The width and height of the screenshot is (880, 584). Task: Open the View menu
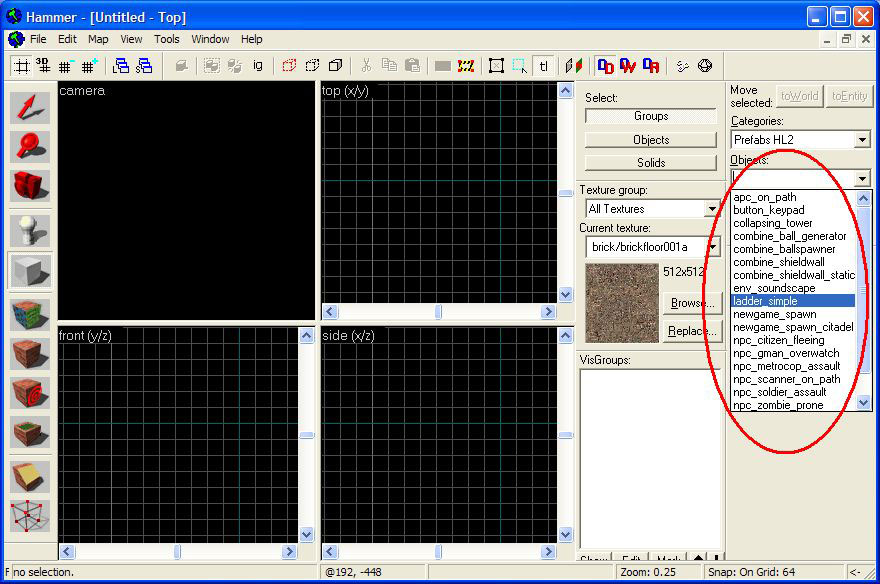[x=131, y=39]
